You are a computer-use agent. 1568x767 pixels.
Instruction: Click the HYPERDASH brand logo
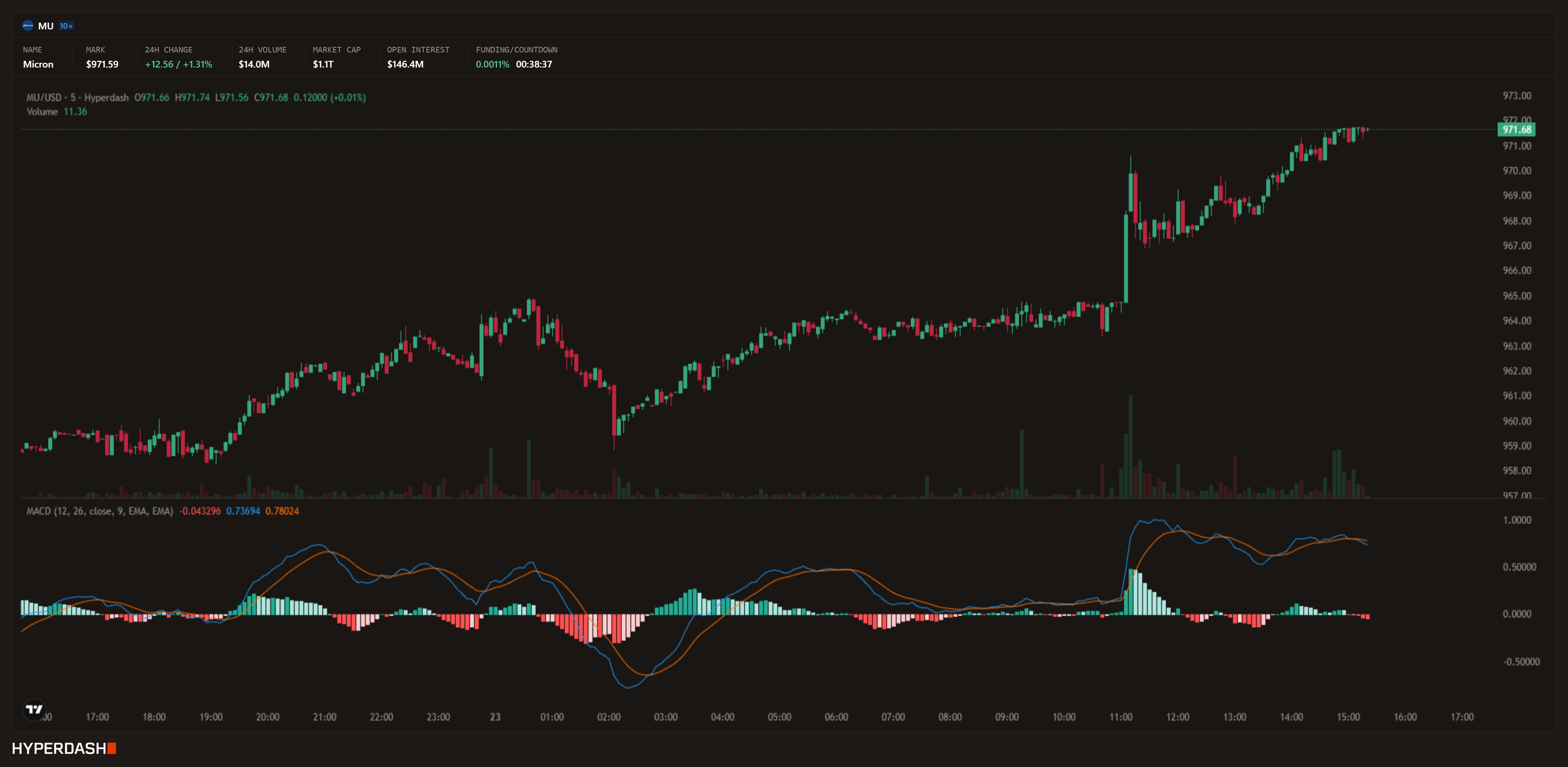(64, 748)
